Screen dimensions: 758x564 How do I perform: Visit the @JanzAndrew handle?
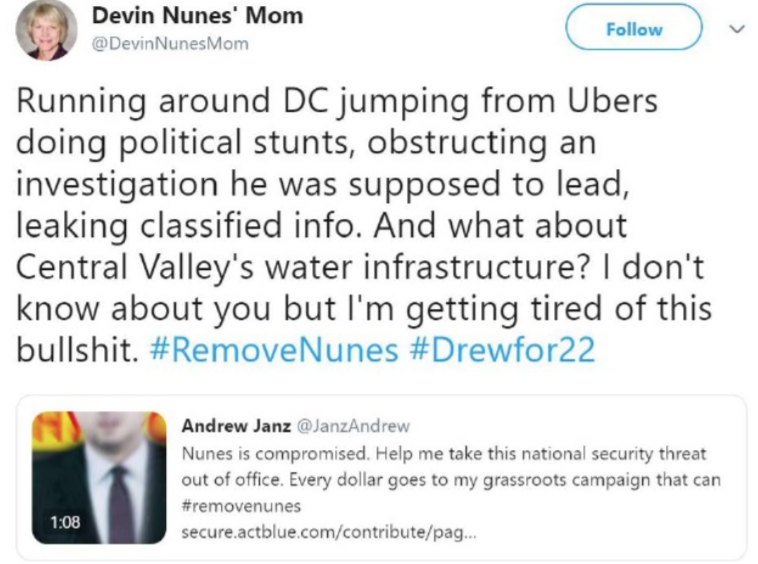353,426
